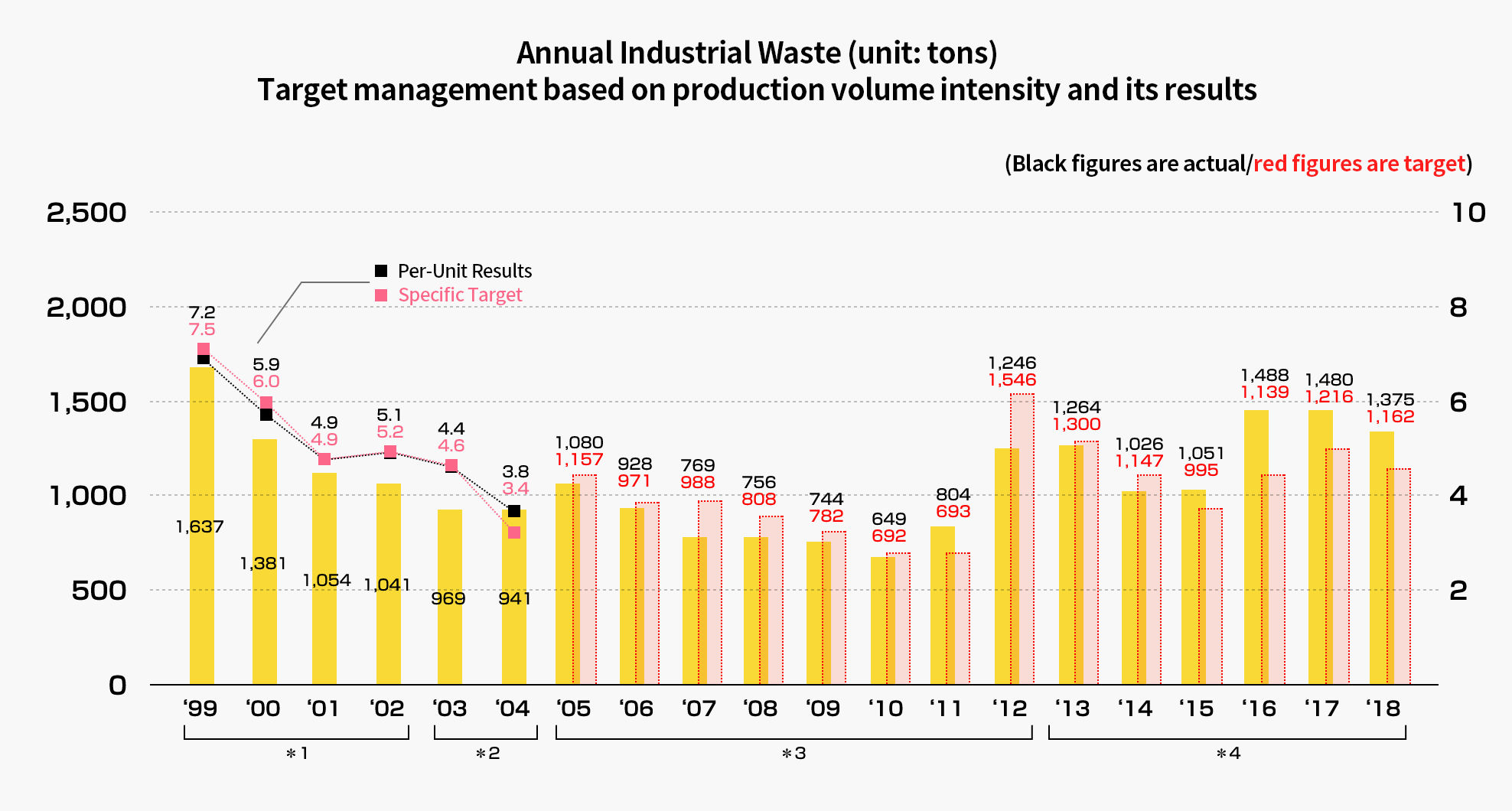Select the black data marker for '04
Viewport: 1512px width, 811px height.
[514, 511]
